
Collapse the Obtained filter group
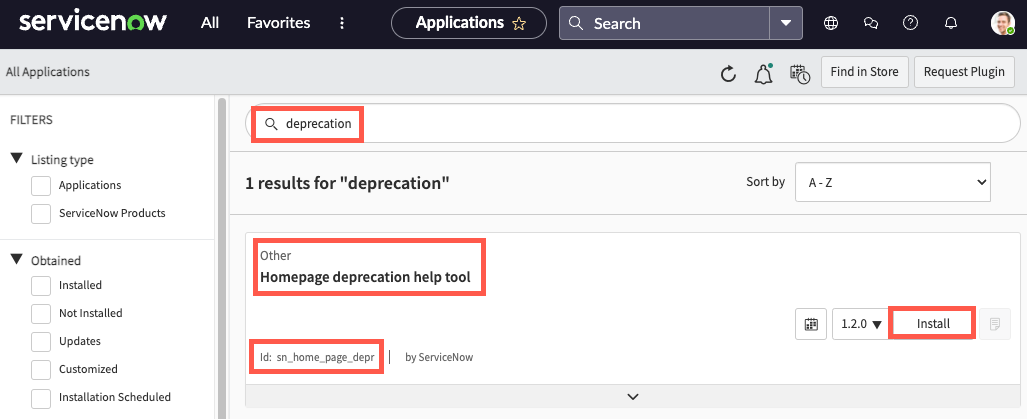17,260
